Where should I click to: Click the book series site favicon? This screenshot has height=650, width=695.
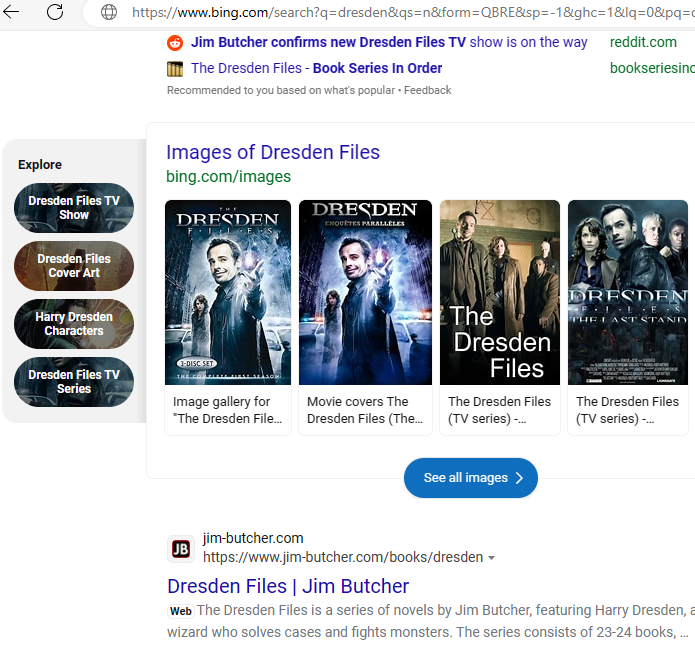175,69
